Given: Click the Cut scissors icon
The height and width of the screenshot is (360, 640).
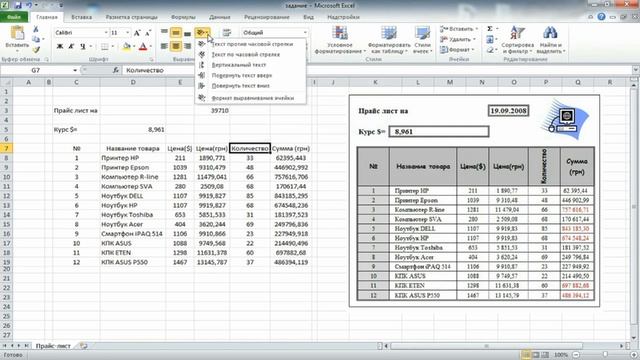Looking at the screenshot, I should pos(36,29).
